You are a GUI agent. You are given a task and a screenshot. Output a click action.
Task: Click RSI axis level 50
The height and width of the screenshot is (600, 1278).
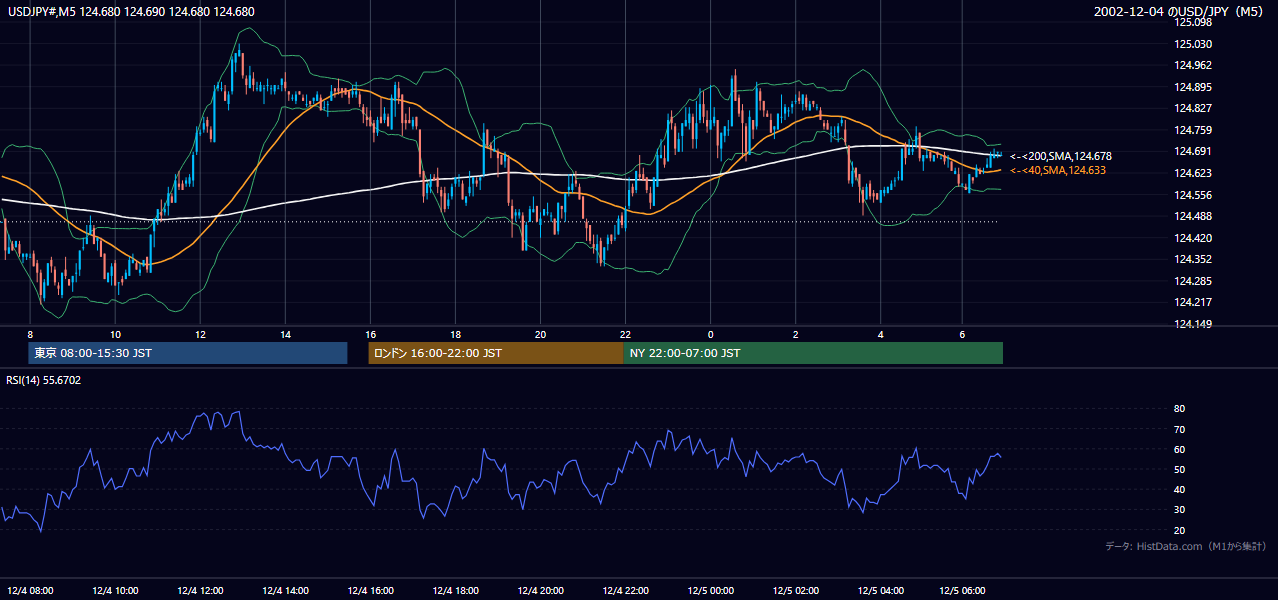point(1179,469)
